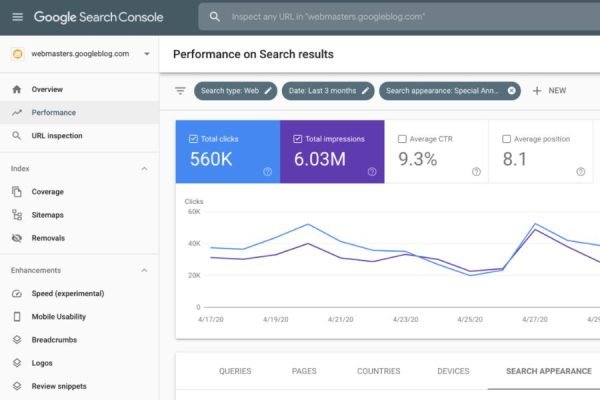Open the hamburger main menu
This screenshot has height=400, width=600.
(17, 17)
